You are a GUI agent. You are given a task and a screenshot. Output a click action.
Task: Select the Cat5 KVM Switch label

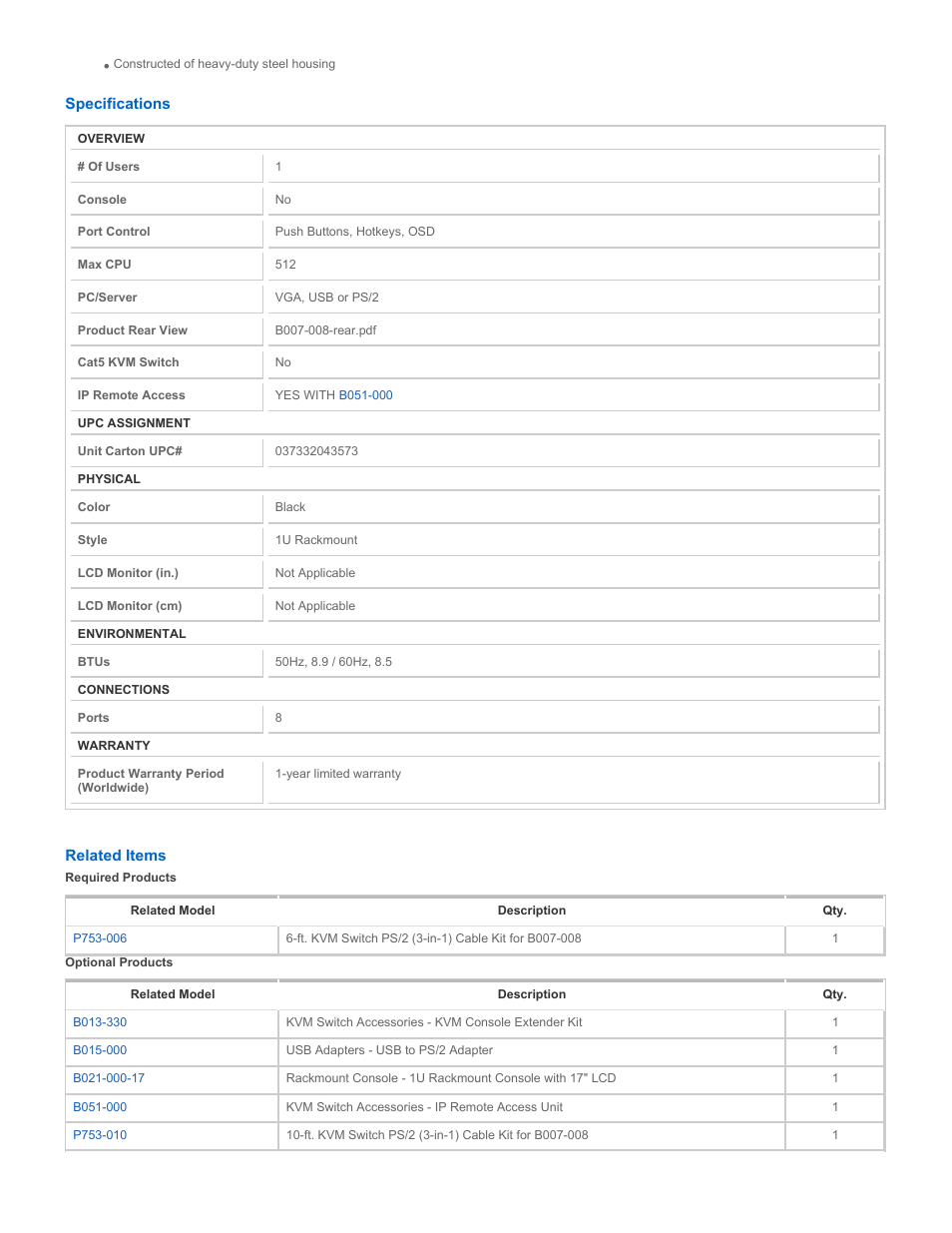pyautogui.click(x=129, y=362)
